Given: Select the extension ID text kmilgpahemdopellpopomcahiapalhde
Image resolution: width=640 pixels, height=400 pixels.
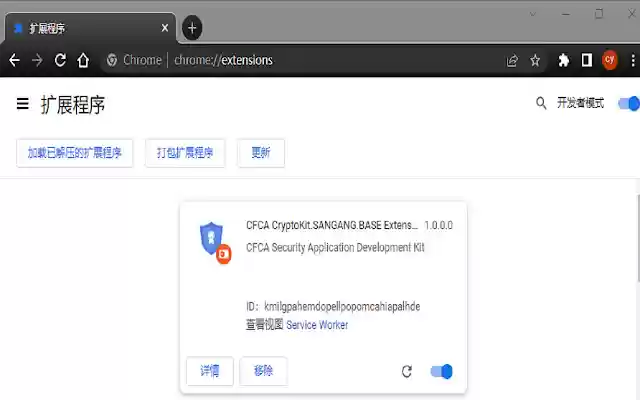Looking at the screenshot, I should click(x=342, y=307).
